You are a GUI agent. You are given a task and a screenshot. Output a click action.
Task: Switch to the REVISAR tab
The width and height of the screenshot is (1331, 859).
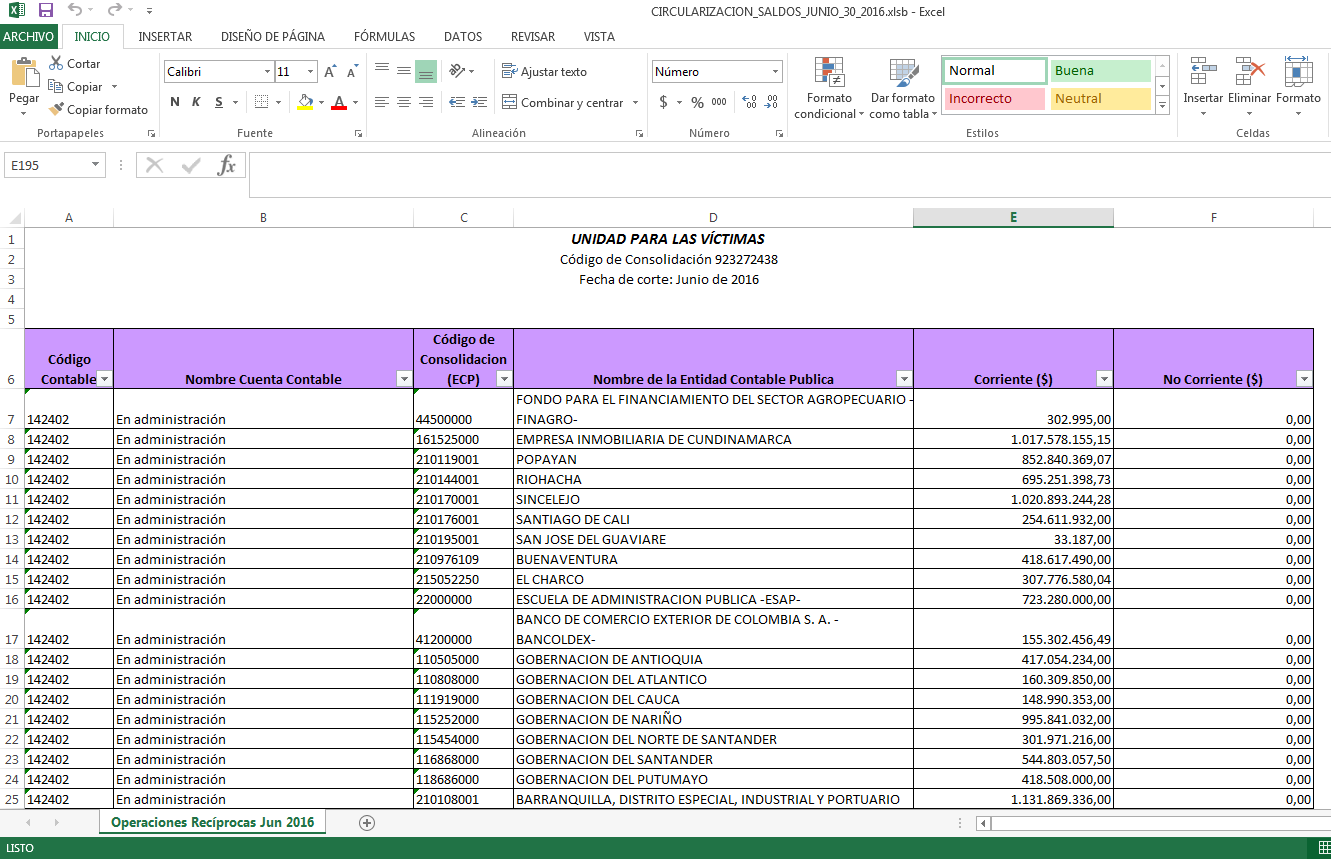(533, 36)
